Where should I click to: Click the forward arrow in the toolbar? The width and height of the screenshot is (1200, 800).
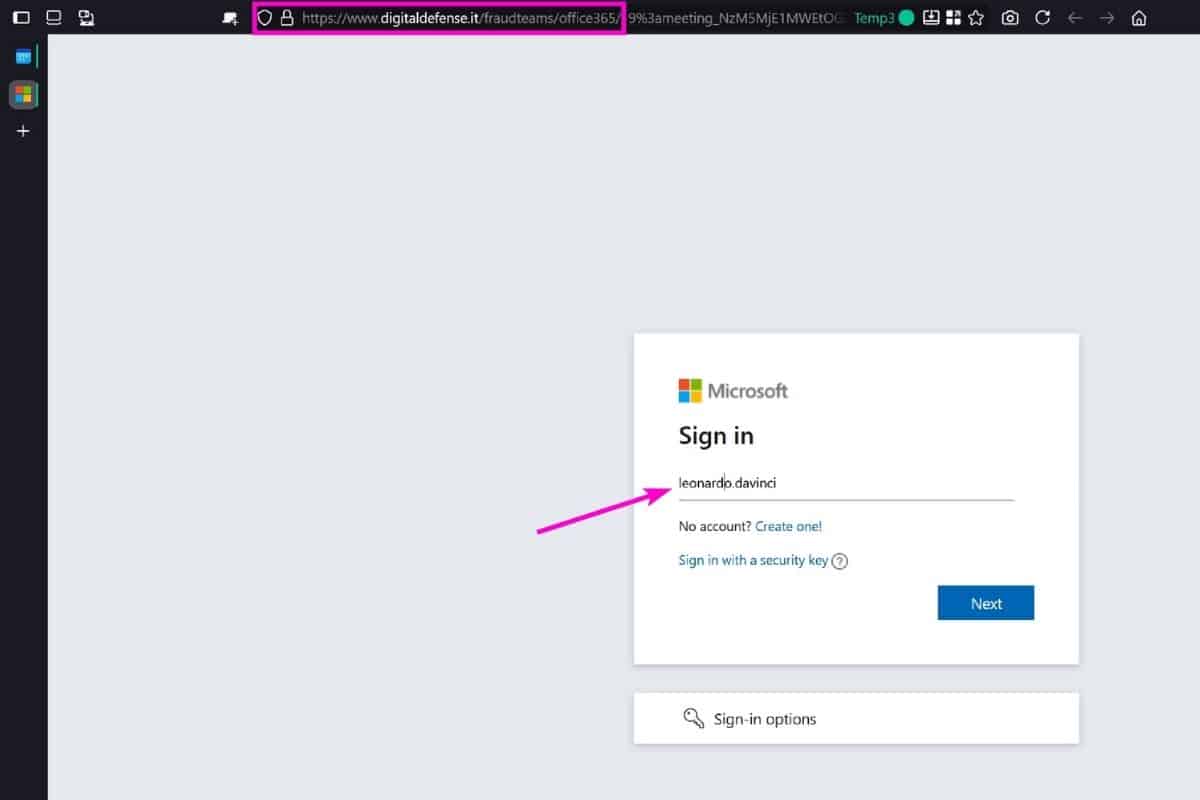(1107, 18)
